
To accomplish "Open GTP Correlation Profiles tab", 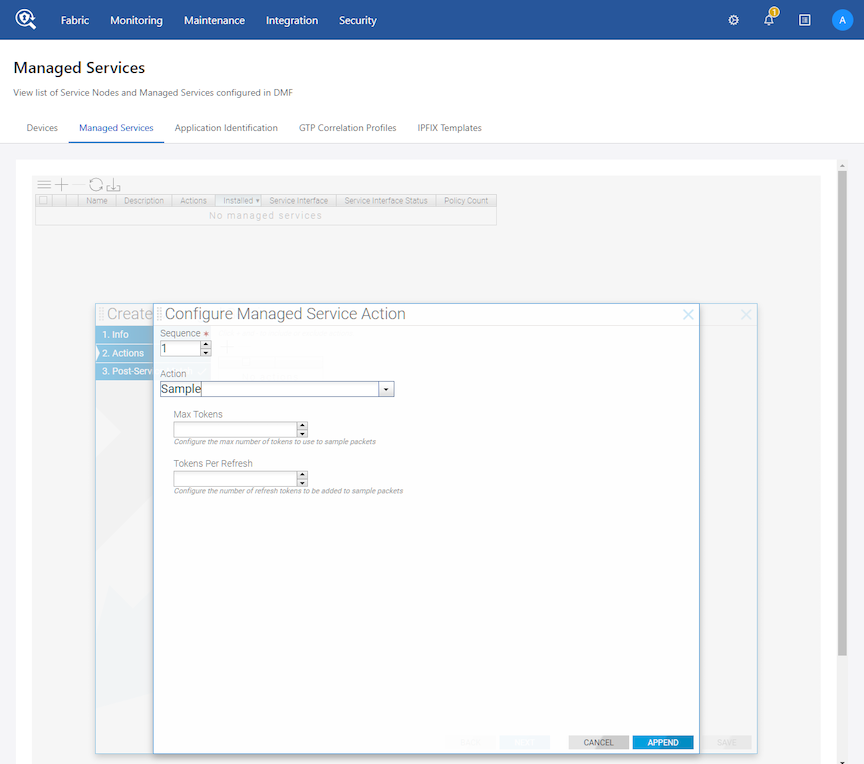I will click(x=347, y=128).
